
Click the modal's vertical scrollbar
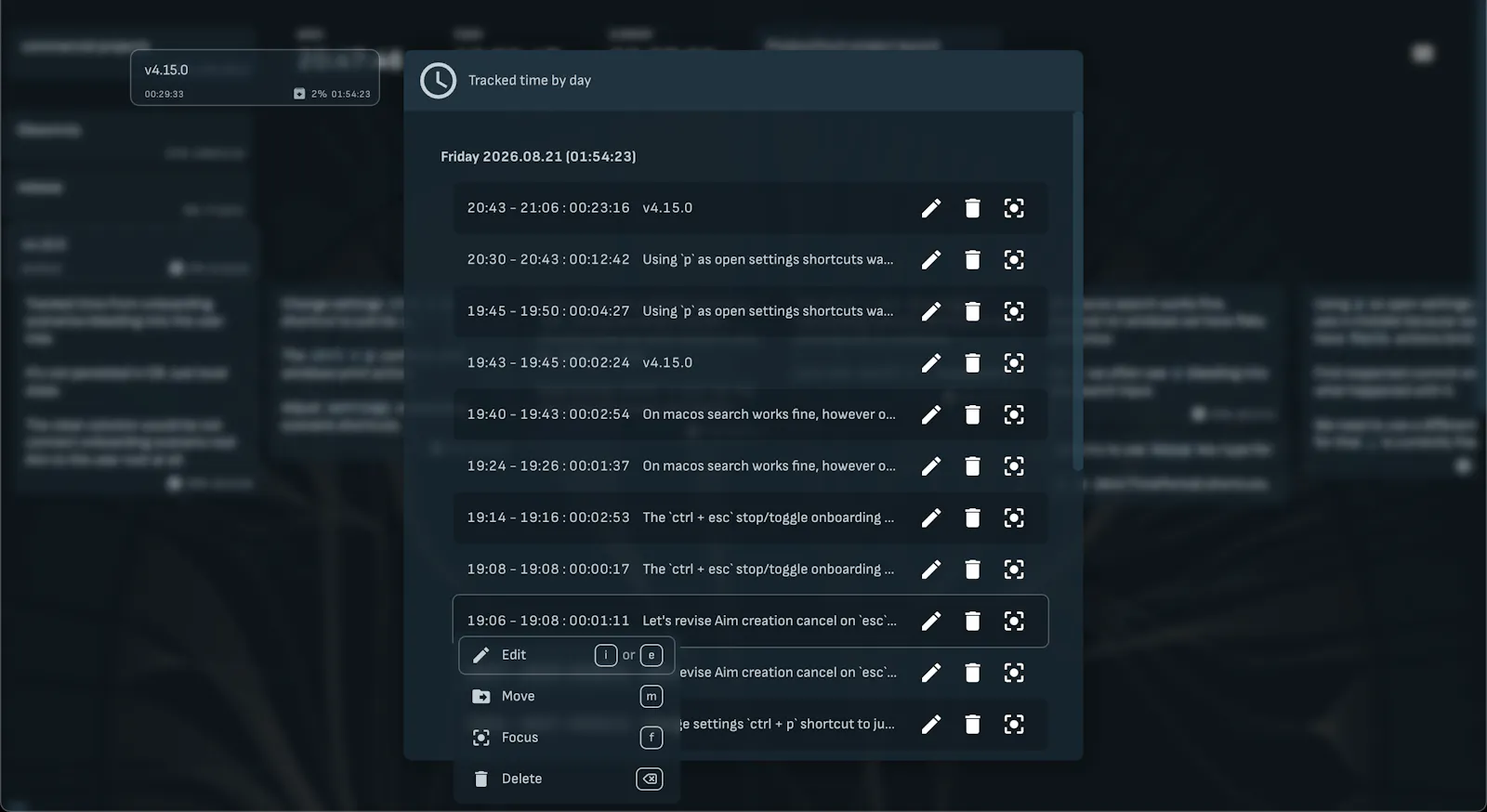pyautogui.click(x=1078, y=291)
